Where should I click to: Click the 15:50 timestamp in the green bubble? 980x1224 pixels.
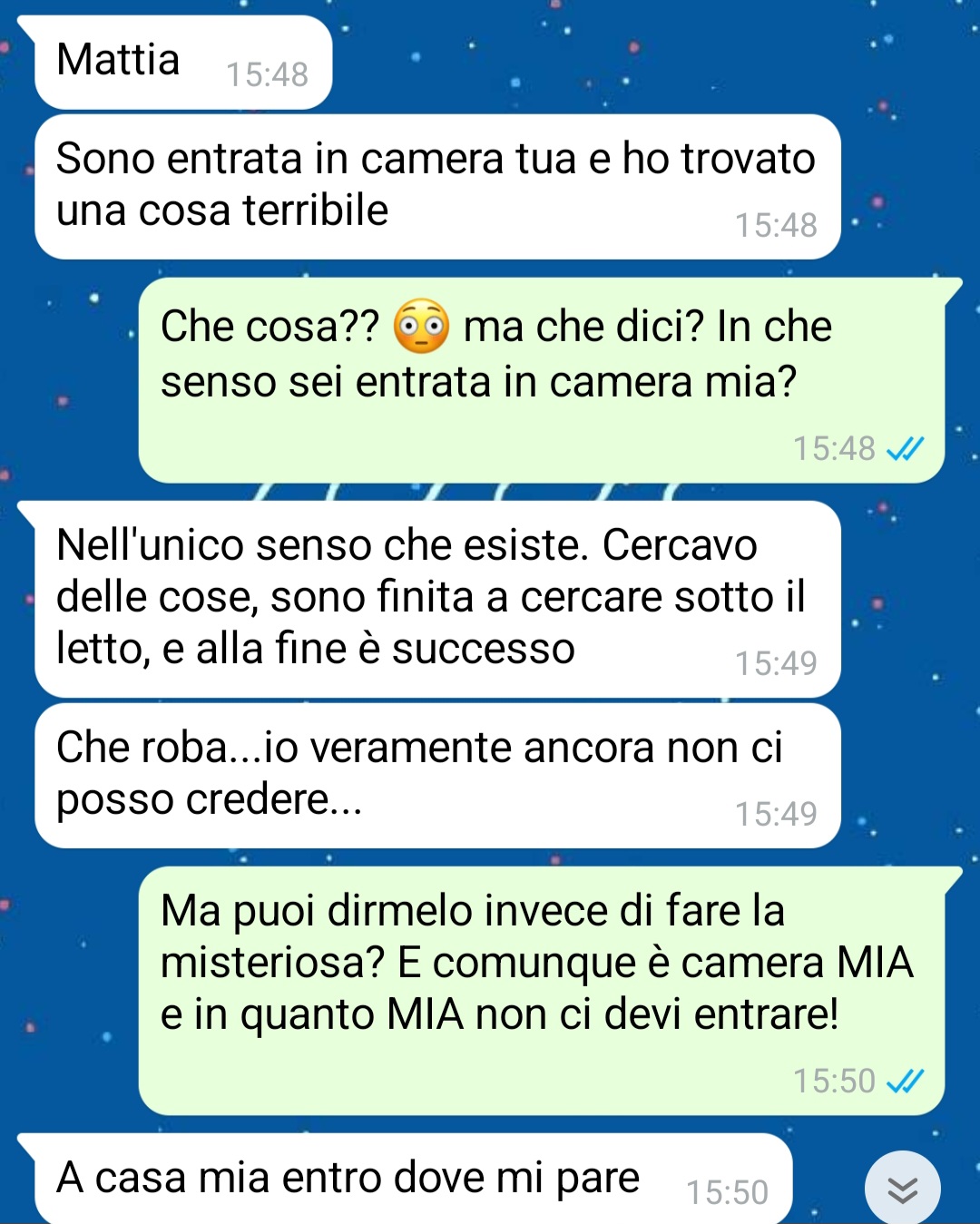pos(834,1081)
